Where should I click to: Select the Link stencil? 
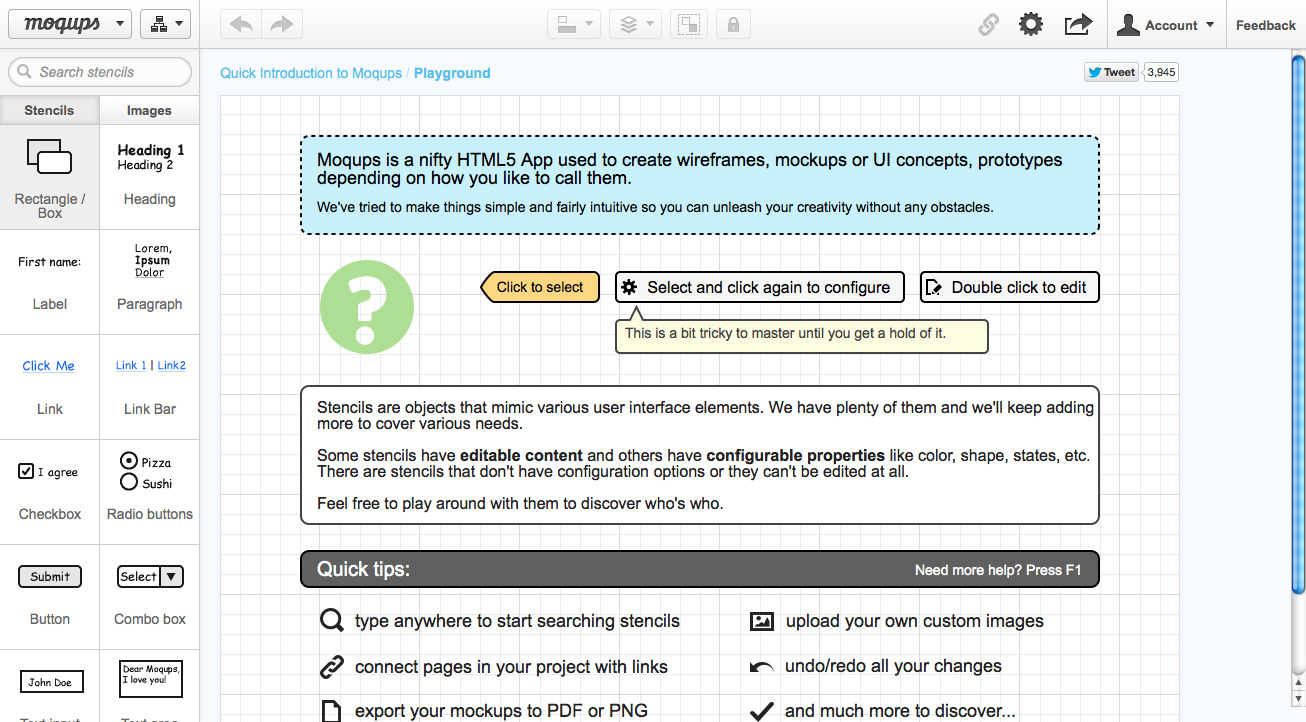(50, 387)
